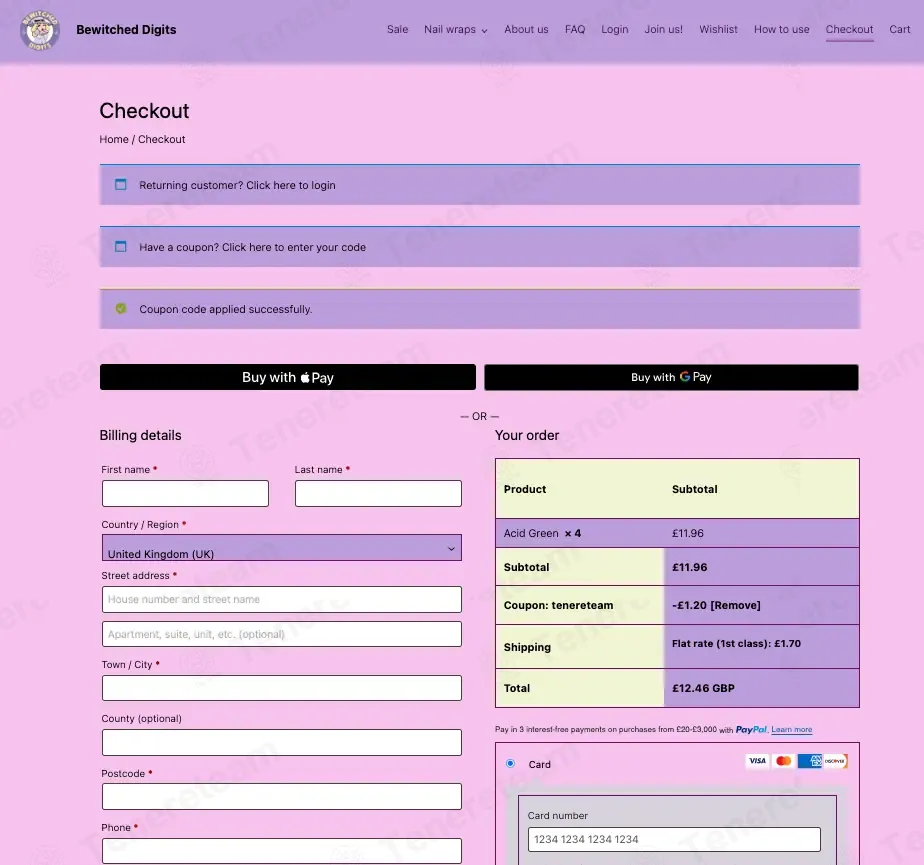
Task: Open the Sale menu item
Action: [397, 30]
